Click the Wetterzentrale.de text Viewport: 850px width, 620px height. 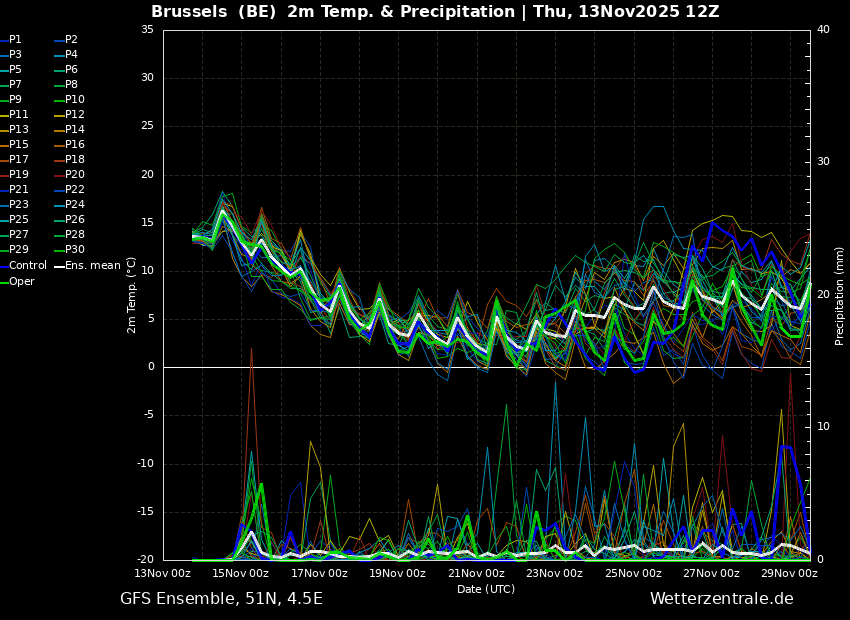[x=722, y=599]
